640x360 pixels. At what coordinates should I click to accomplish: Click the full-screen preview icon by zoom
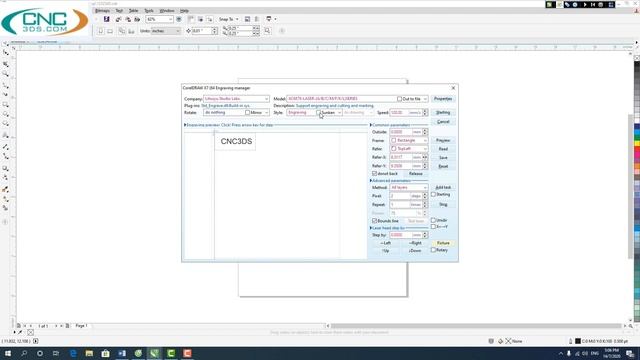click(x=179, y=19)
